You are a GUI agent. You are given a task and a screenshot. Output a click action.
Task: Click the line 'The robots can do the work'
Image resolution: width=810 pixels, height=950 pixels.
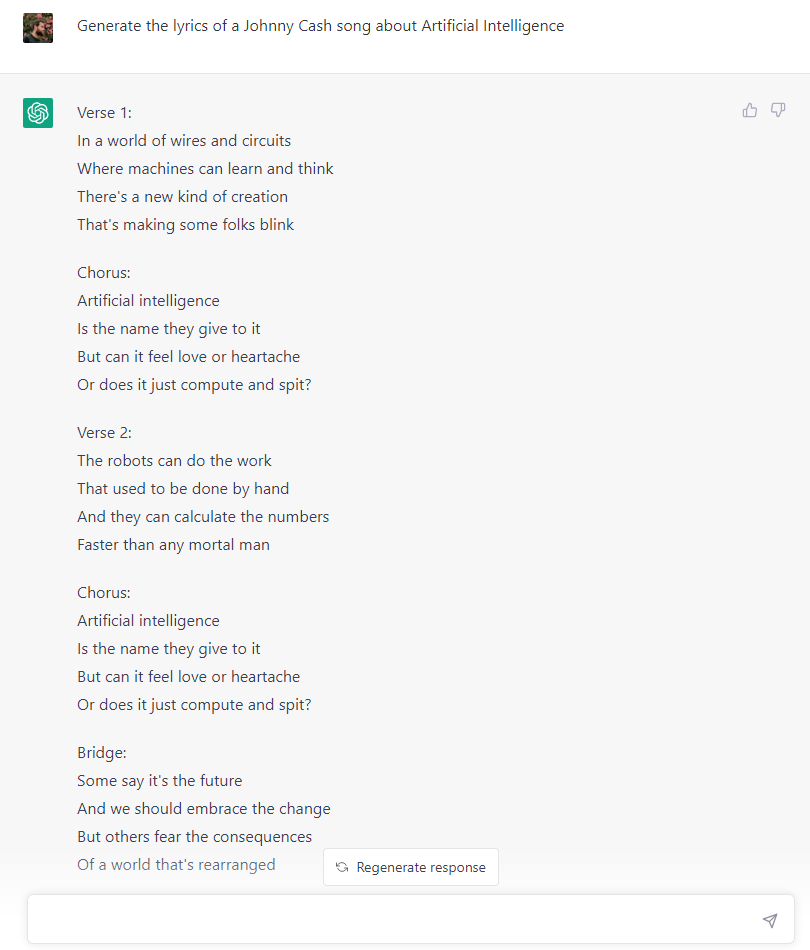point(174,460)
